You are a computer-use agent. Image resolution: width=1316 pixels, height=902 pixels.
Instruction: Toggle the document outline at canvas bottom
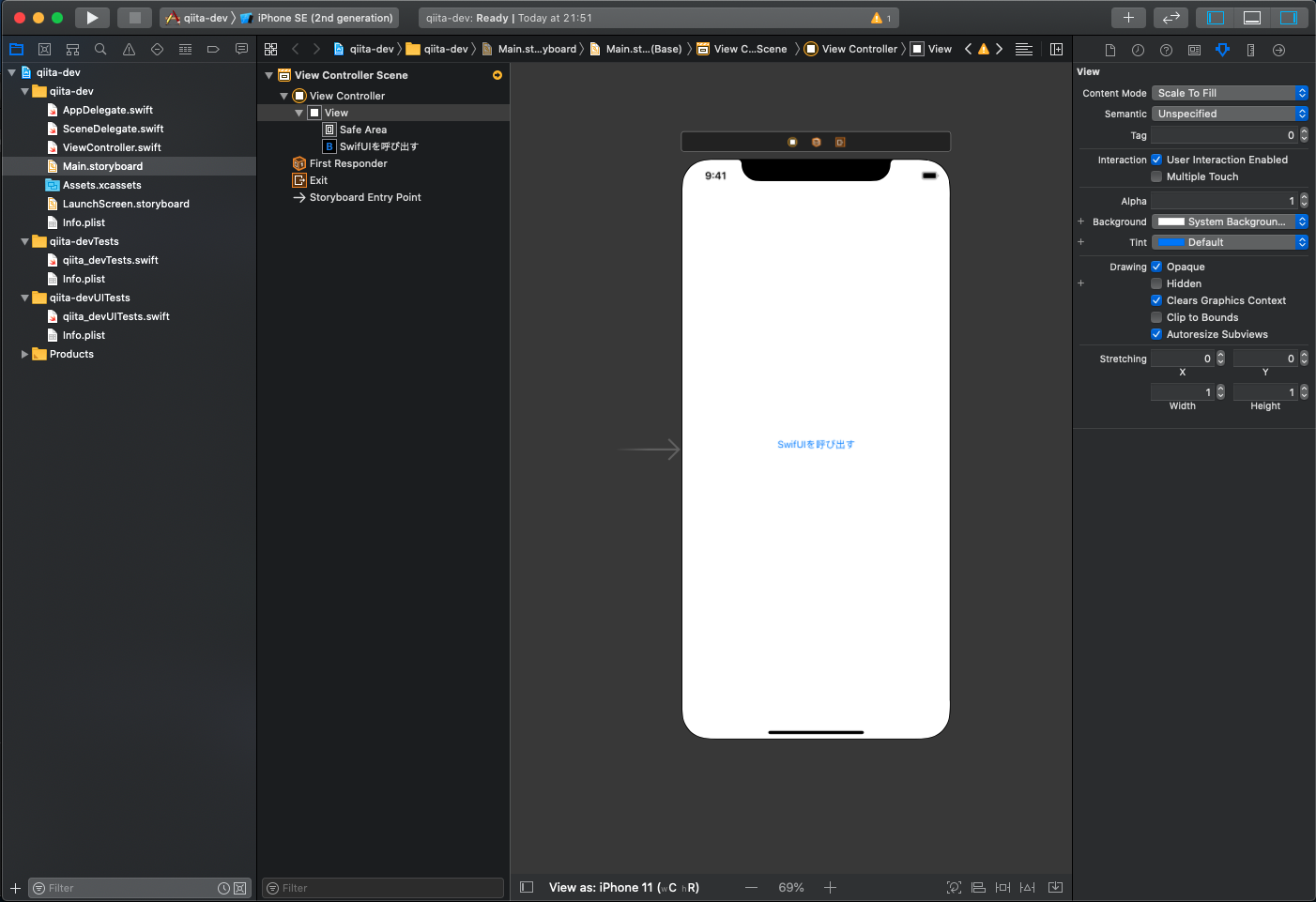click(x=527, y=887)
